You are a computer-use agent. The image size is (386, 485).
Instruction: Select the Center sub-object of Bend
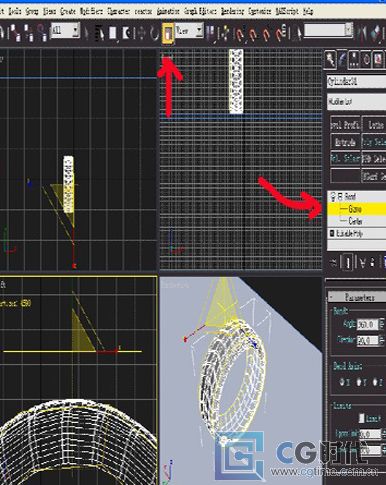pyautogui.click(x=356, y=221)
